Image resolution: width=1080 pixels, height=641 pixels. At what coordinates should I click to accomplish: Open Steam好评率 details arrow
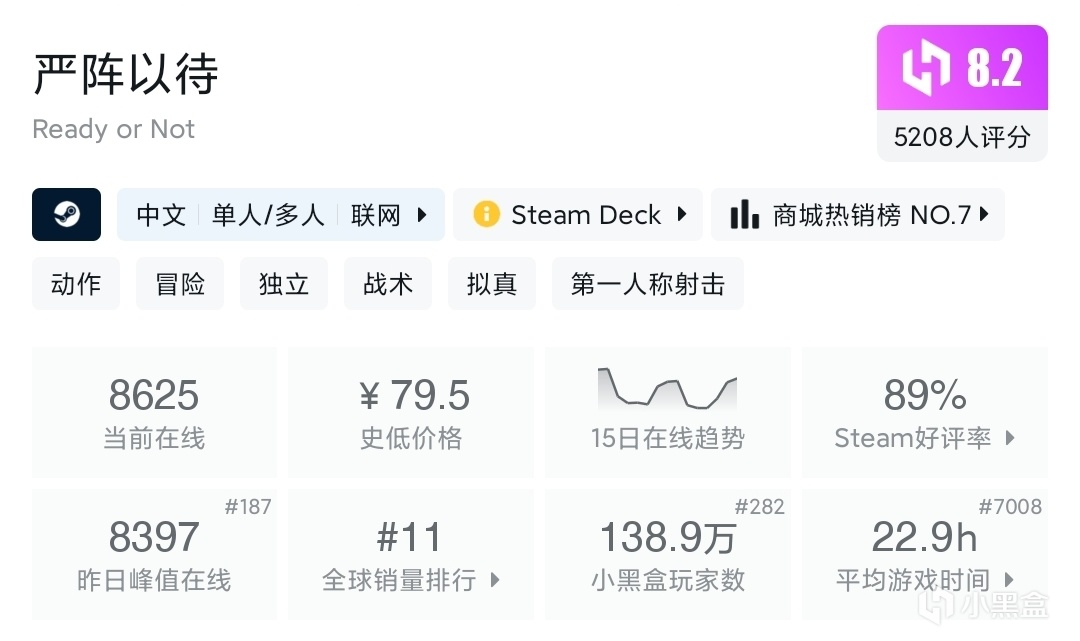(x=1010, y=438)
